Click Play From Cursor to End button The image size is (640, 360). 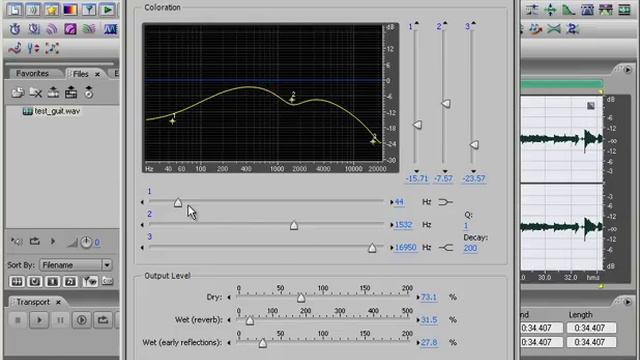(82, 320)
